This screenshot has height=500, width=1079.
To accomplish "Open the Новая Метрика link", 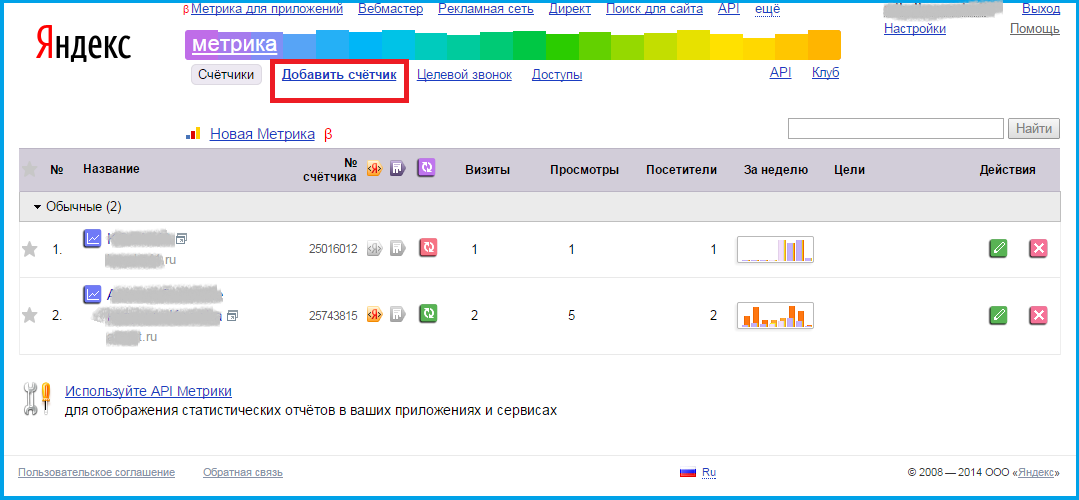I will pos(262,134).
